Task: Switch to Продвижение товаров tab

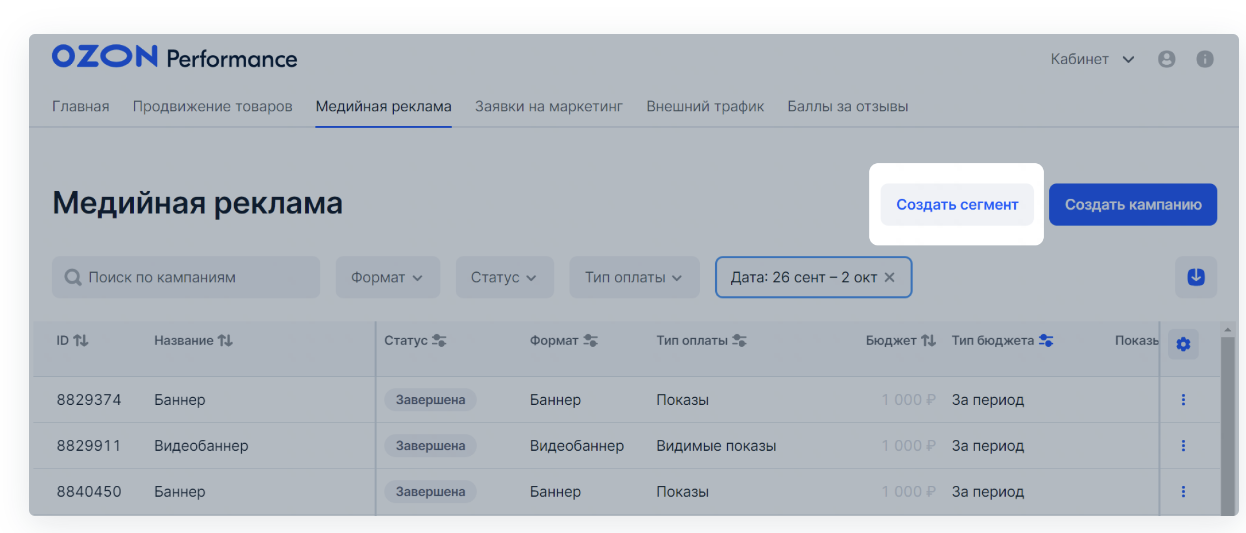Action: [x=212, y=106]
